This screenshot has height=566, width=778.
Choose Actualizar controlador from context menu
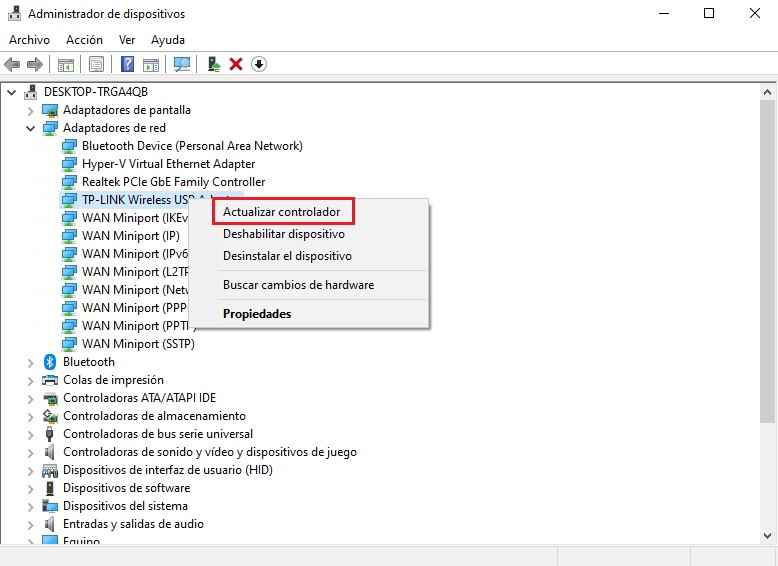pos(281,212)
